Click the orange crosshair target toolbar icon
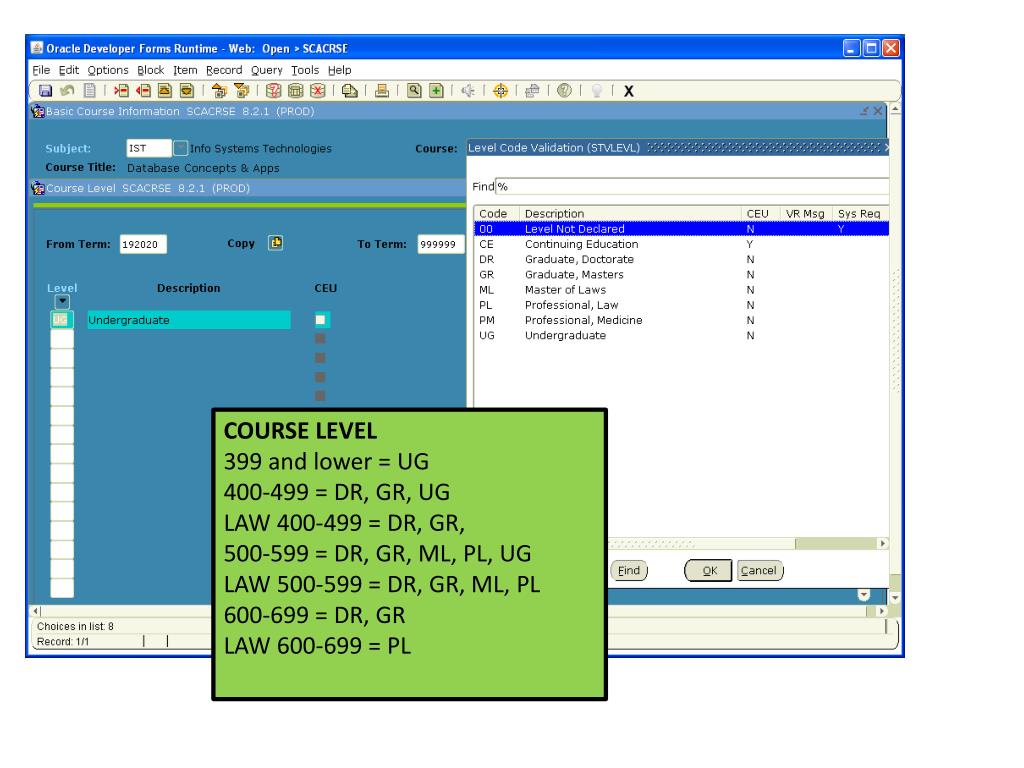 tap(500, 91)
